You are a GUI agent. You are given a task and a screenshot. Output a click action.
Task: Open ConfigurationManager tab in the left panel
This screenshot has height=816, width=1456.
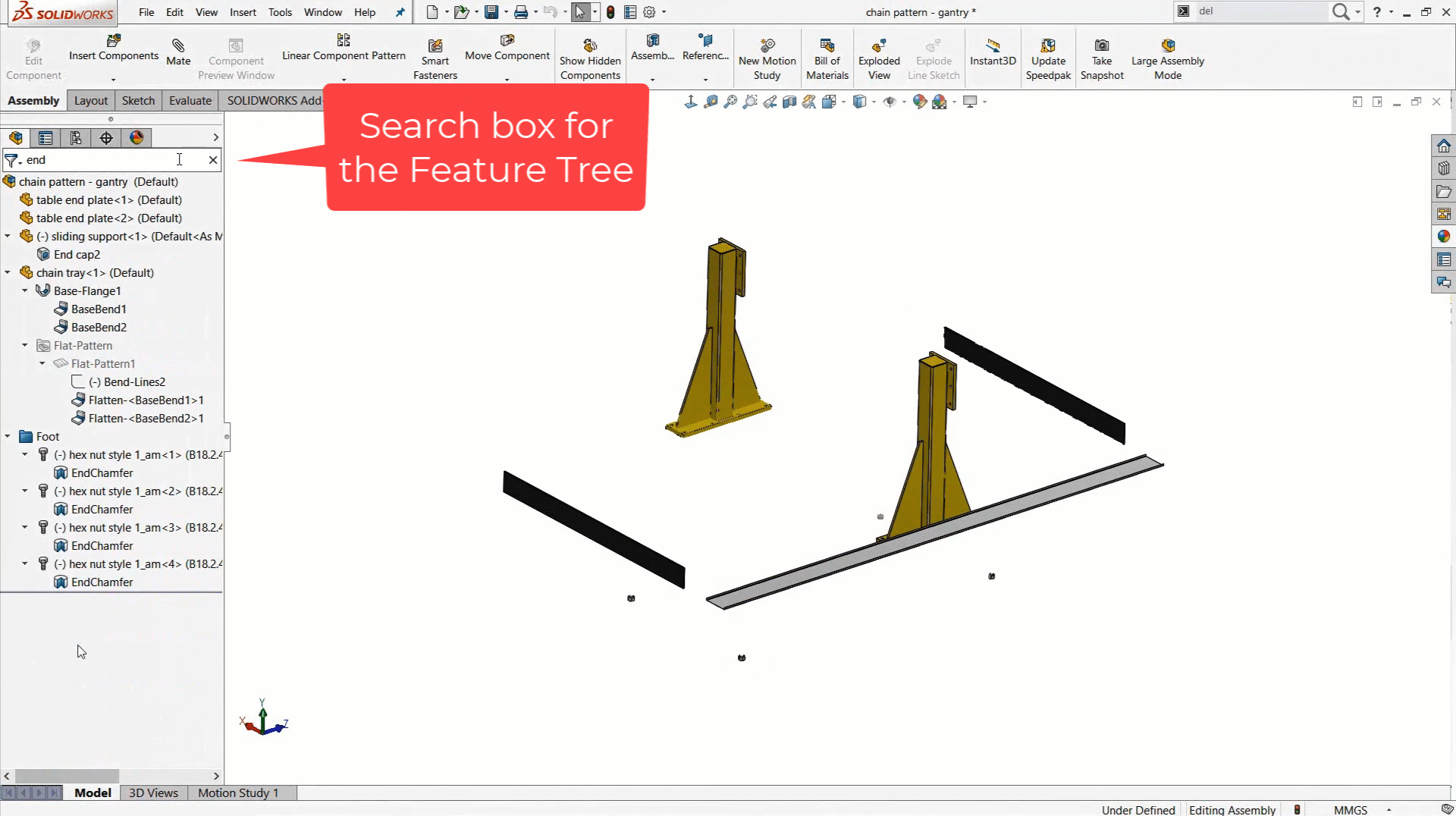[x=76, y=137]
